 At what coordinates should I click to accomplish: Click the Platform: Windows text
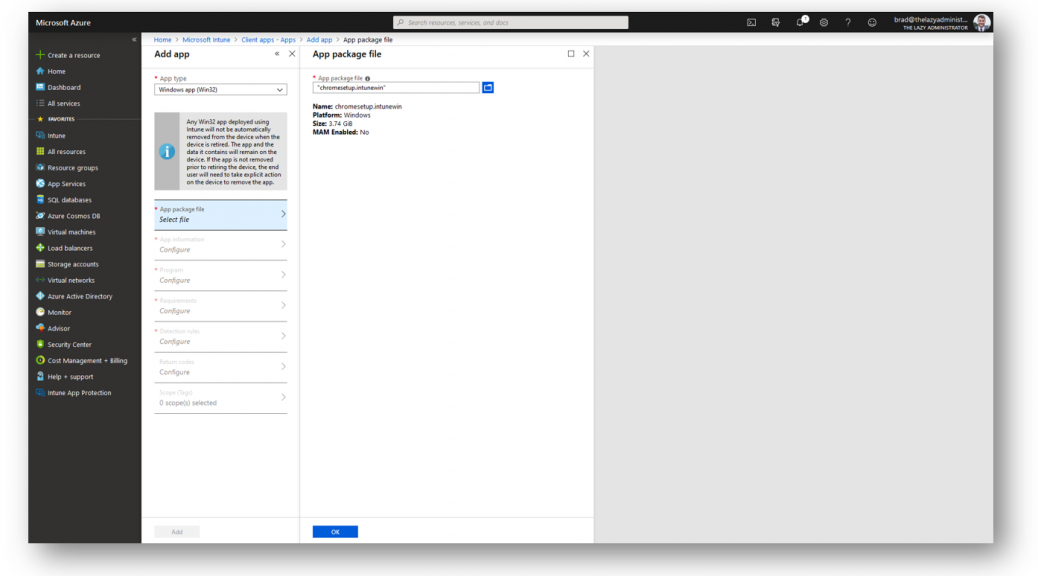(342, 115)
